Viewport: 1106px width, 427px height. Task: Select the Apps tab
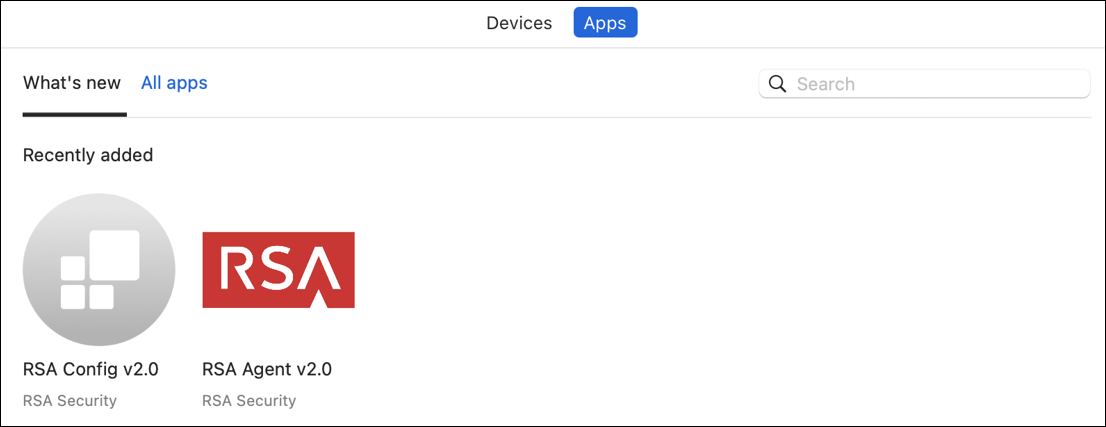[605, 23]
